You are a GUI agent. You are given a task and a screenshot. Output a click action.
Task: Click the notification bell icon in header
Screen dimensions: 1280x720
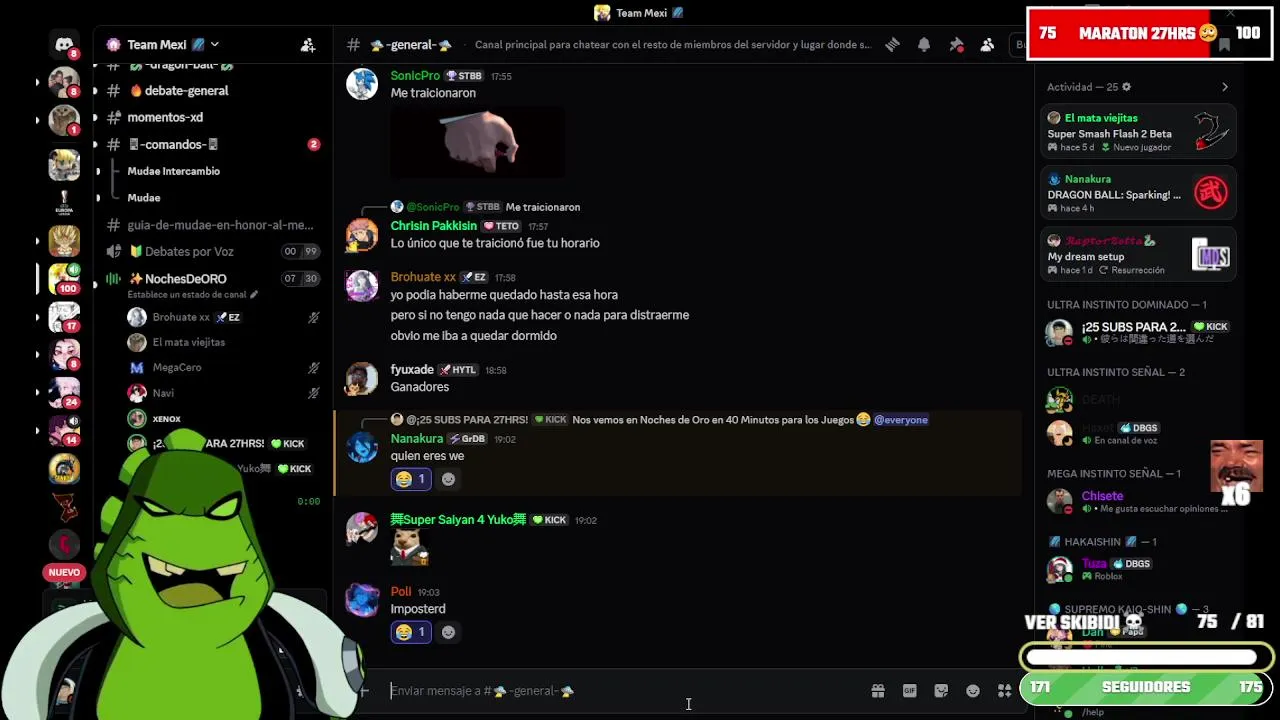pyautogui.click(x=924, y=45)
